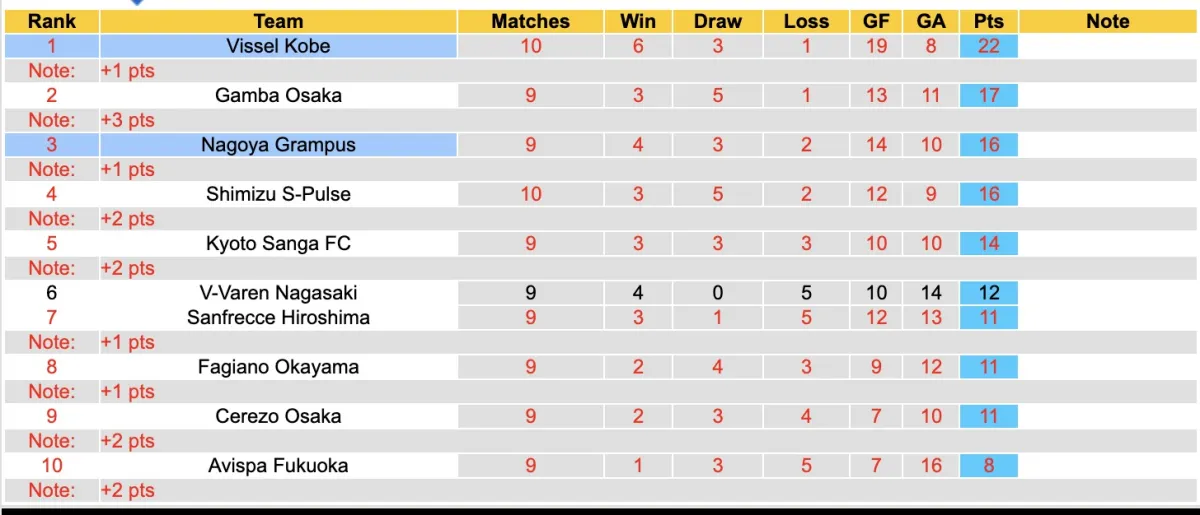1200x515 pixels.
Task: Click Vissel Kobe's blue 22 points cell
Action: [988, 46]
